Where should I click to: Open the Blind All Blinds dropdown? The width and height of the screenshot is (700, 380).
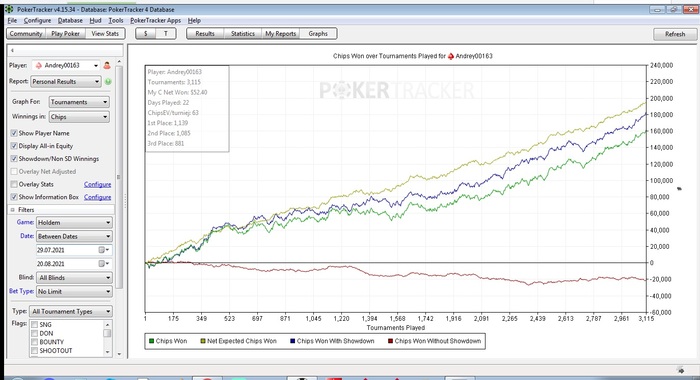coord(74,278)
